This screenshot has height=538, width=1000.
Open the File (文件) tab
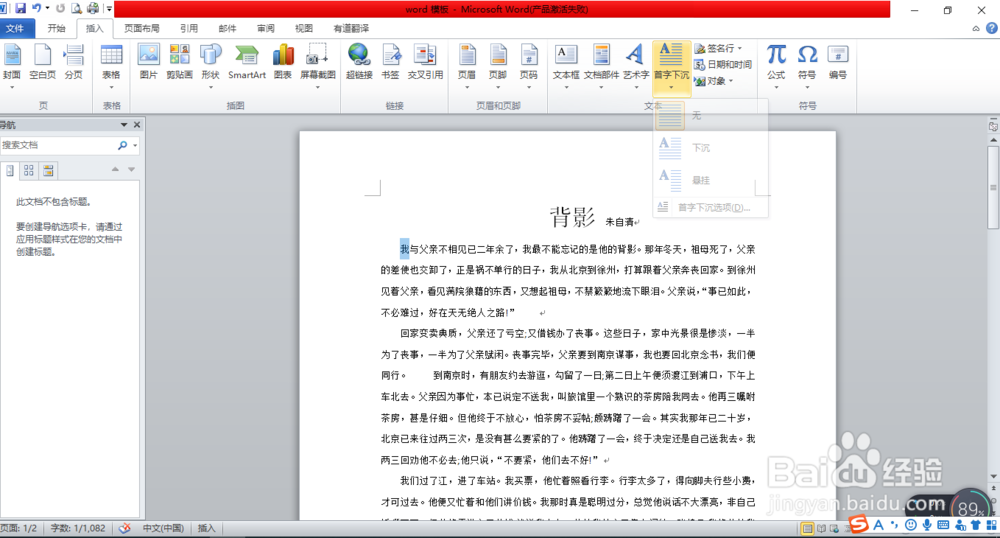[x=15, y=28]
